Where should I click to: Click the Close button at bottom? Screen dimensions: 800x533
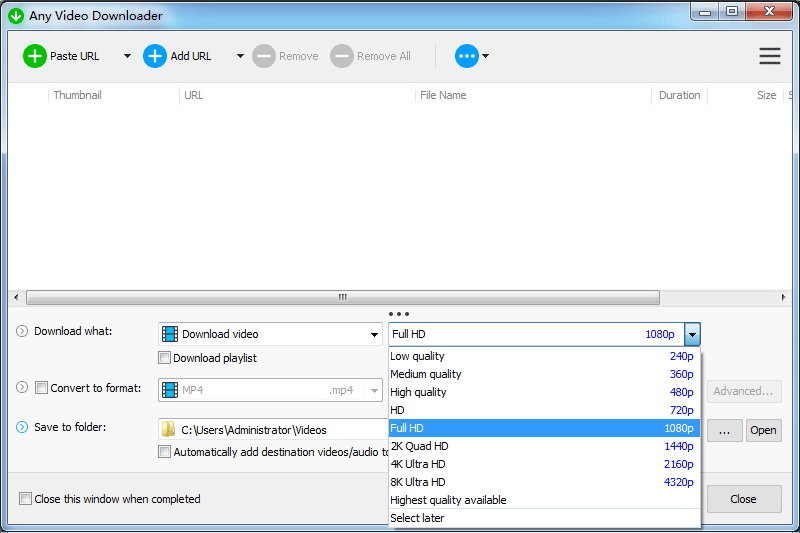[x=744, y=499]
